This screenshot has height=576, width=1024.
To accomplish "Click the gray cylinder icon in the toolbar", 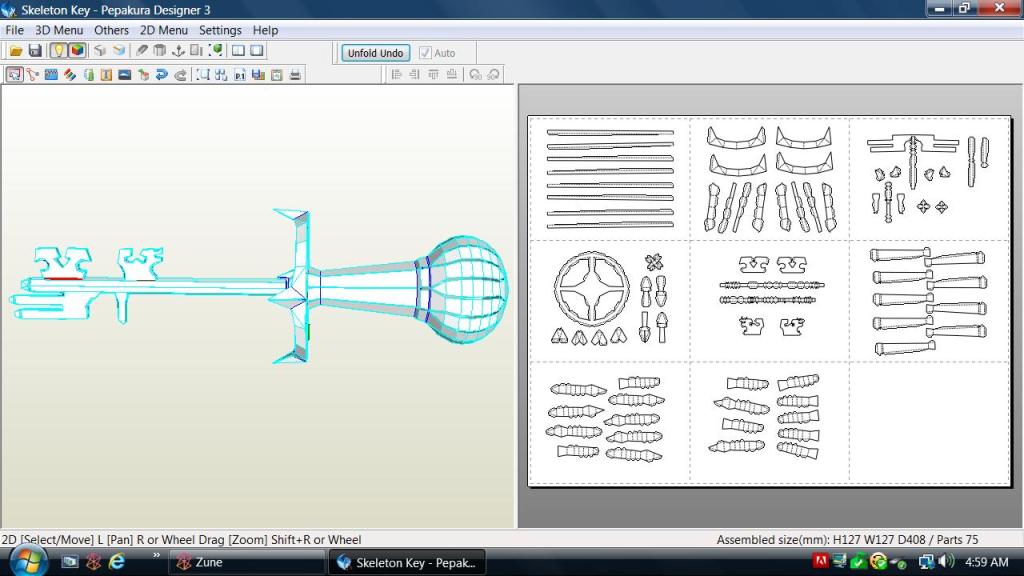I will coord(159,50).
